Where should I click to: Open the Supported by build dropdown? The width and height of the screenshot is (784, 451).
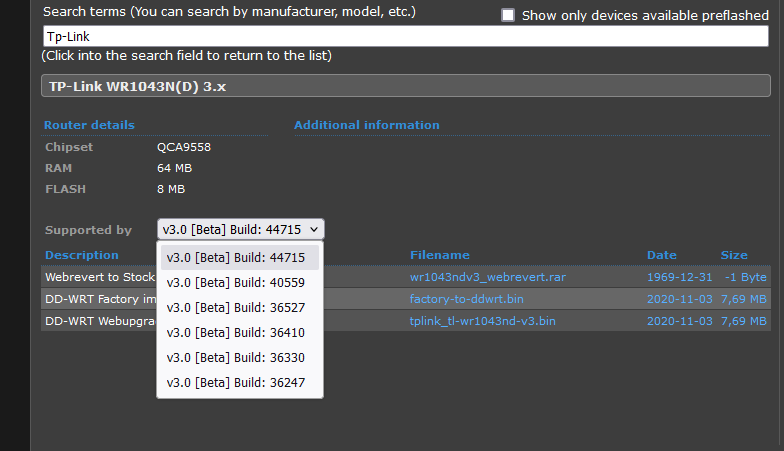click(240, 230)
